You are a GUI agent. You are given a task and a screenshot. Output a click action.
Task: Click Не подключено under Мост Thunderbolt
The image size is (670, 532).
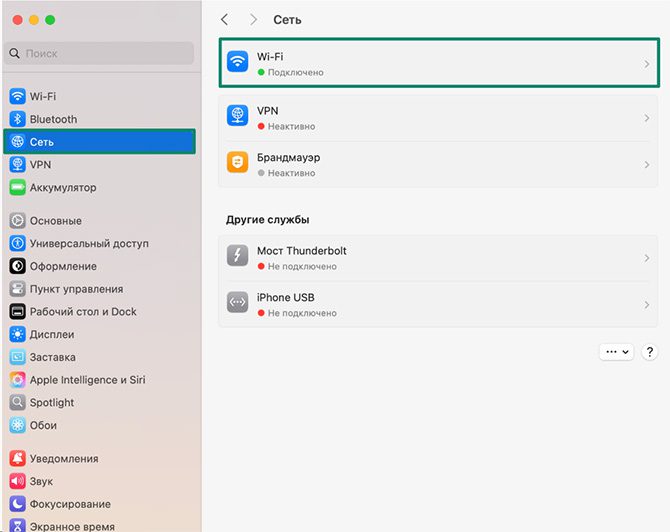(x=302, y=267)
